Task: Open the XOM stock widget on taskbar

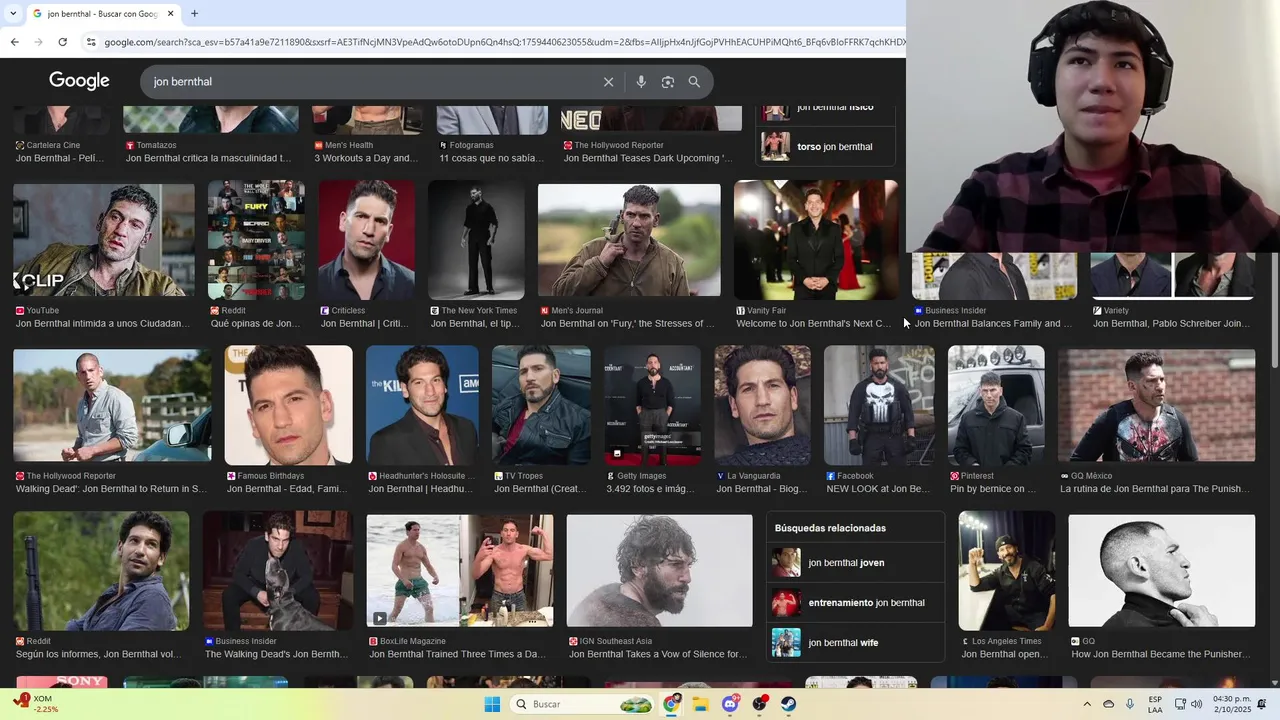Action: pyautogui.click(x=38, y=704)
